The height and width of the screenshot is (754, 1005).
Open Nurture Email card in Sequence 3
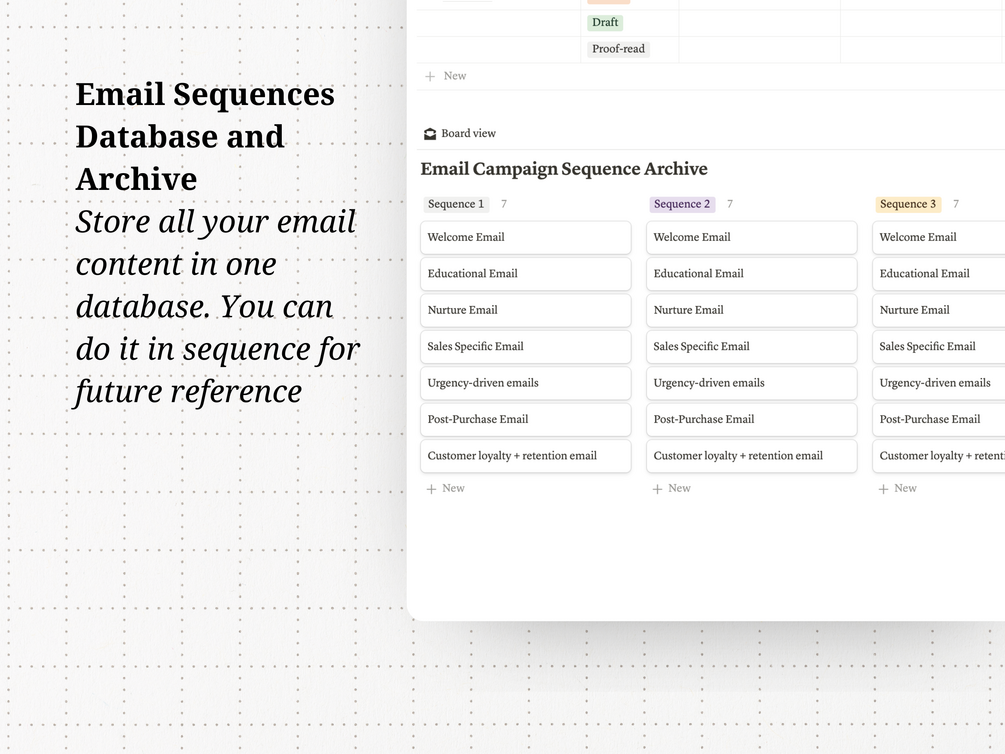coord(939,310)
